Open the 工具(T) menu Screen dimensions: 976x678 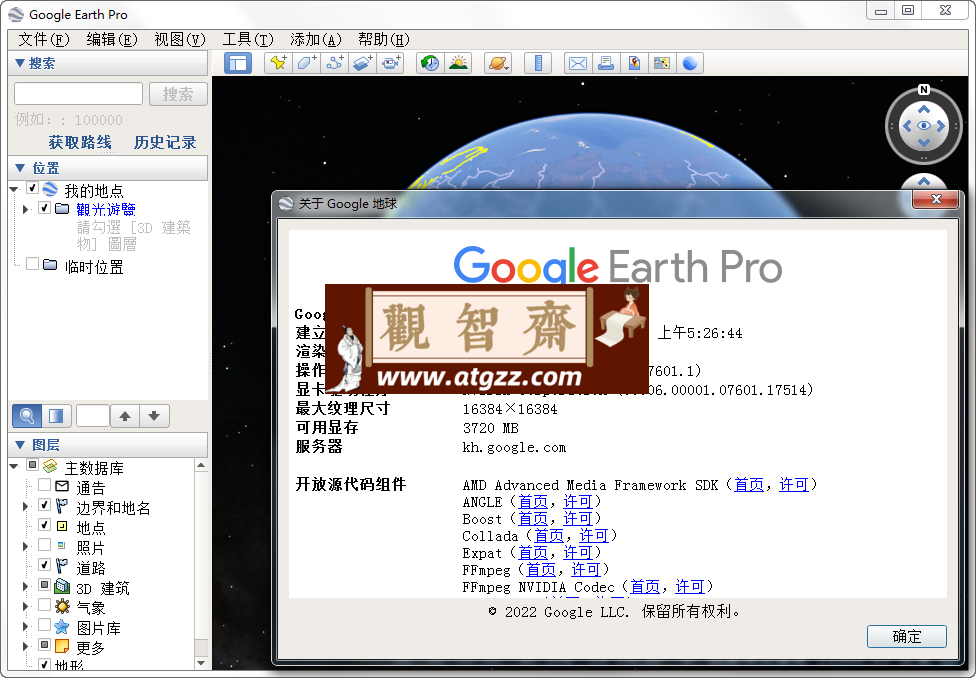[x=248, y=40]
